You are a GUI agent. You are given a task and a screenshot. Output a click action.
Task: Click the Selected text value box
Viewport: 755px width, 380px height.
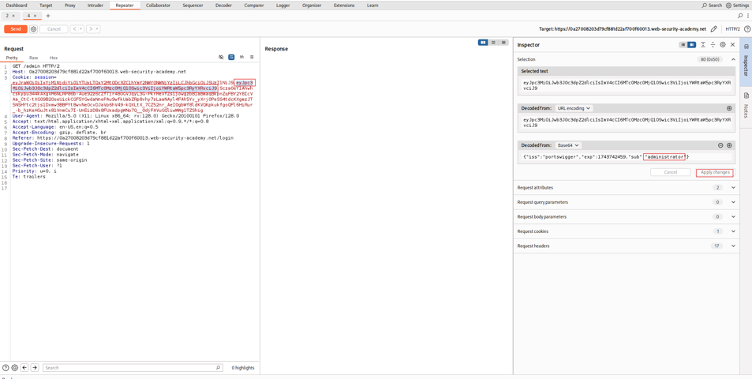(626, 85)
